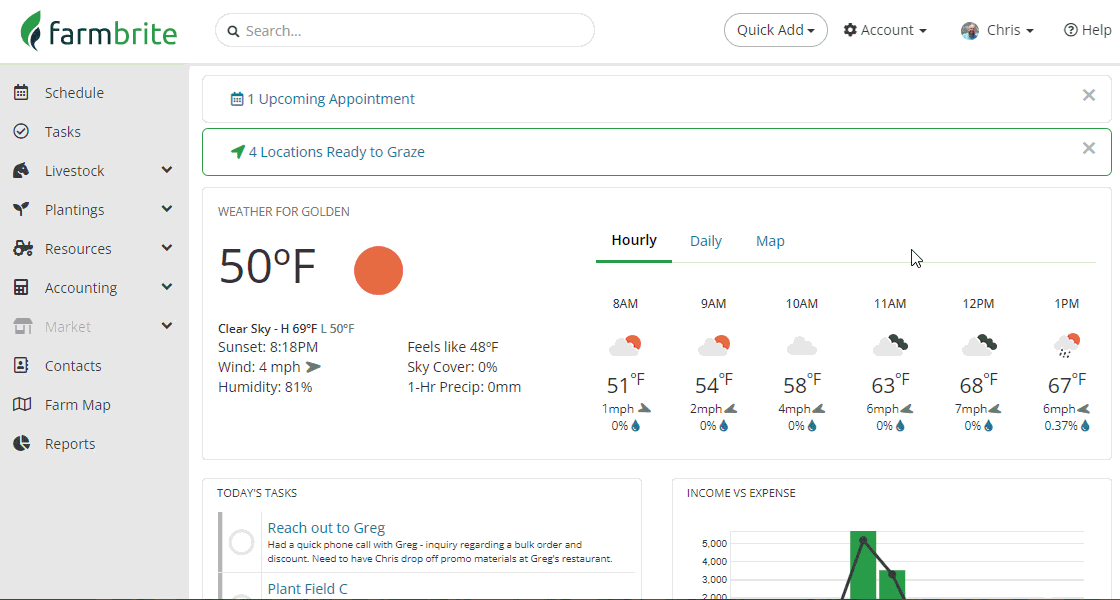
Task: Expand the Livestock submenu chevron
Action: [x=167, y=171]
